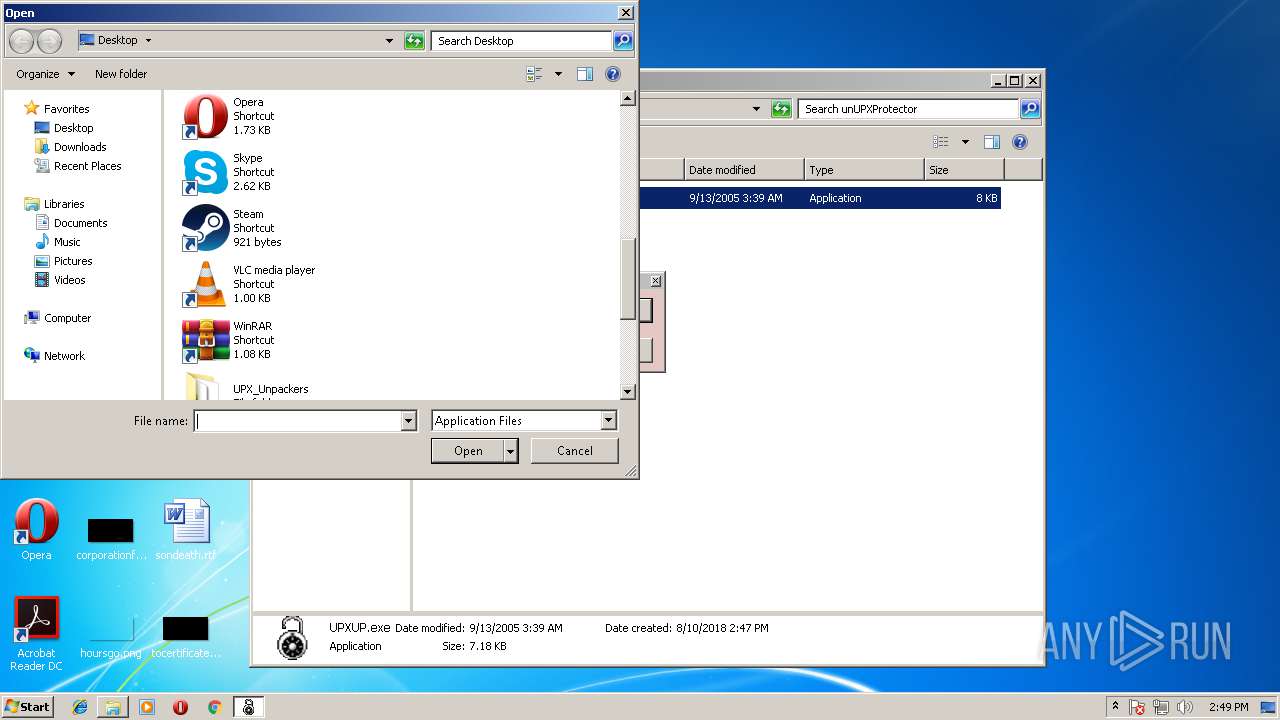The height and width of the screenshot is (720, 1280).
Task: Change view with the Open dialog views icon
Action: [x=534, y=74]
